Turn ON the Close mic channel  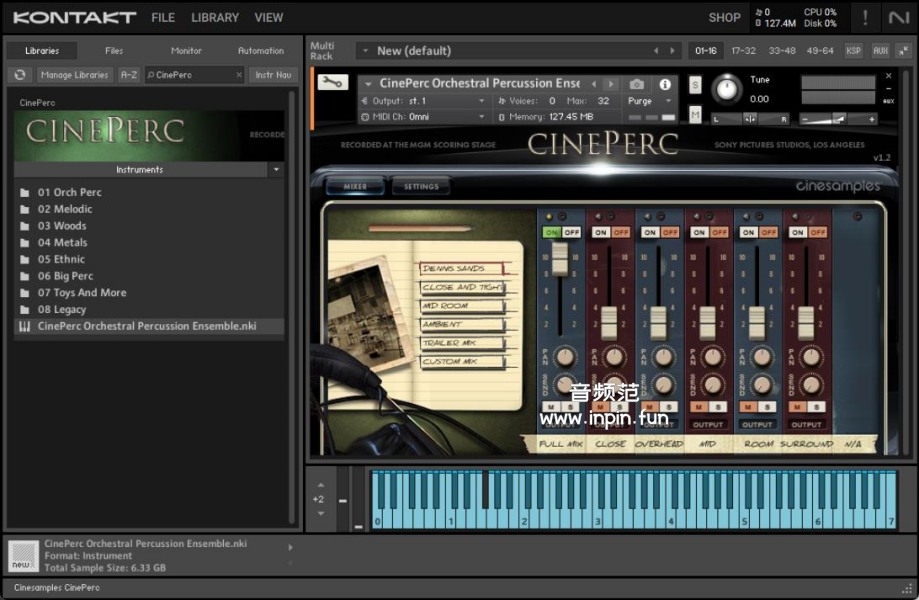(600, 232)
